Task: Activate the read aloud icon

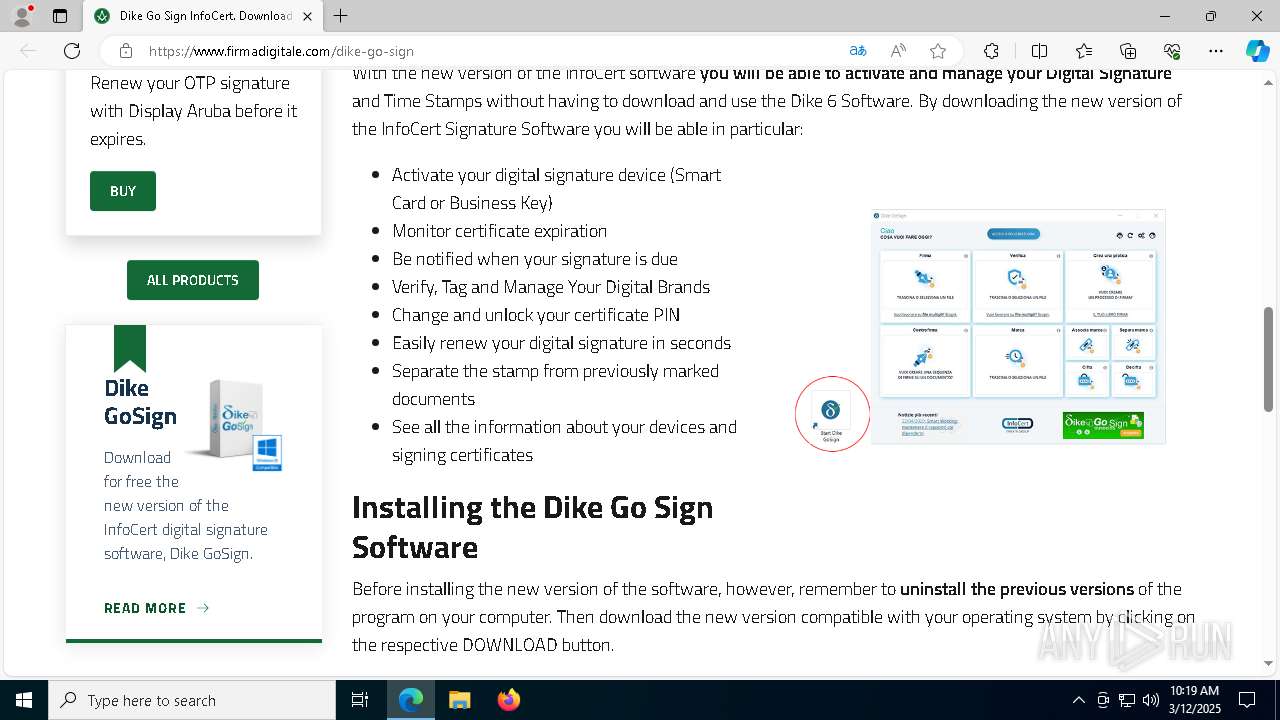Action: tap(898, 51)
